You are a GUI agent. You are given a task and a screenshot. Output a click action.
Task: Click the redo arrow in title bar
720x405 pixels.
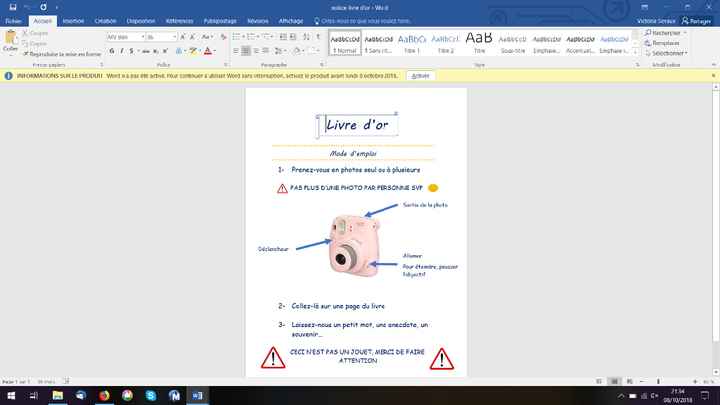coord(43,7)
